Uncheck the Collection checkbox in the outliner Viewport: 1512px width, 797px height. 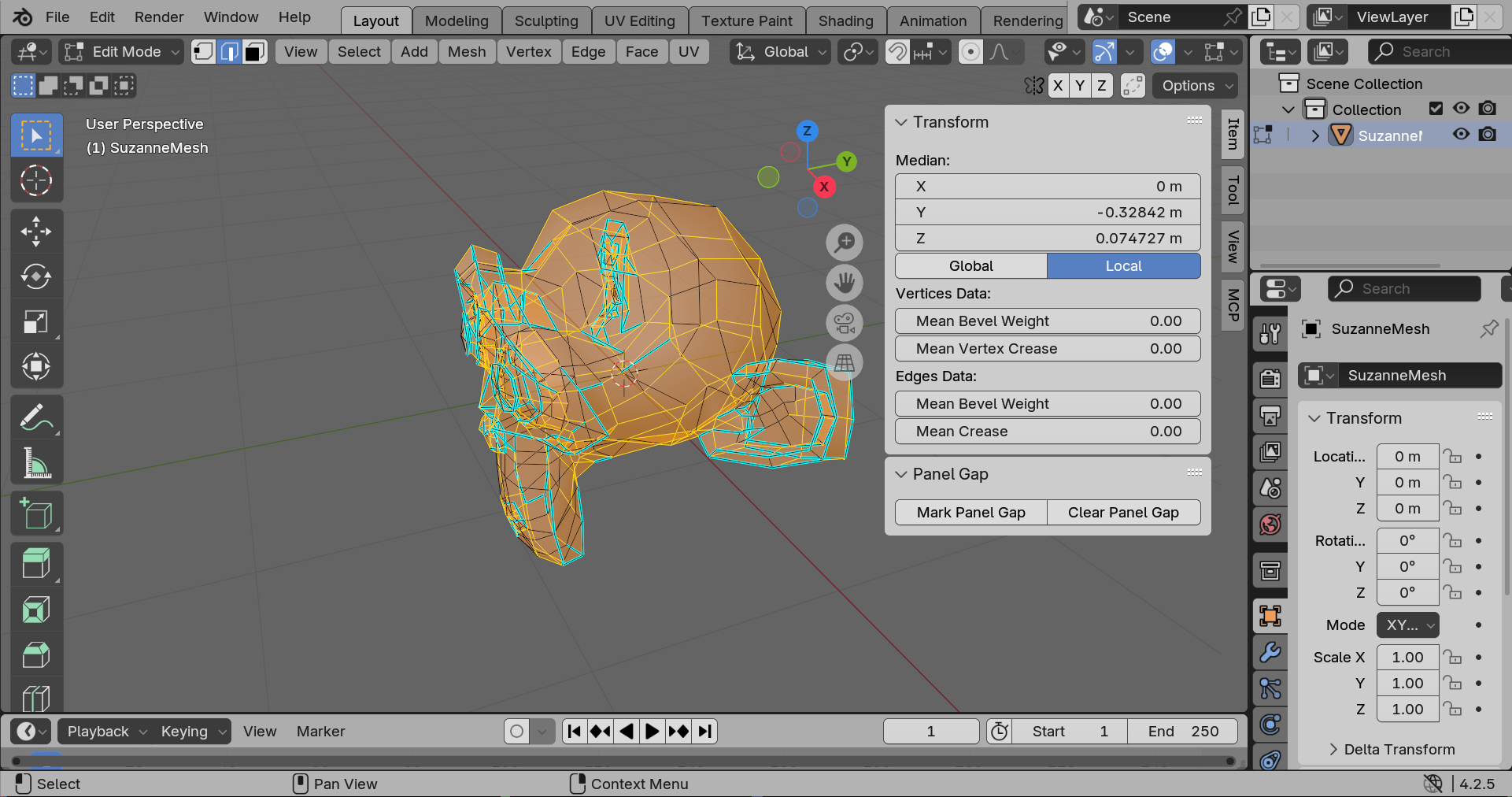click(x=1436, y=109)
